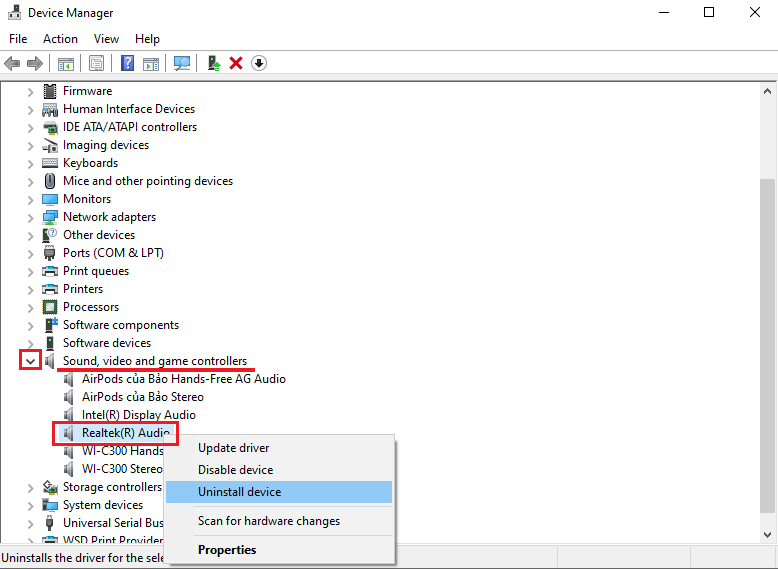Select Intel(R) Display Audio device
This screenshot has width=778, height=569.
[138, 415]
